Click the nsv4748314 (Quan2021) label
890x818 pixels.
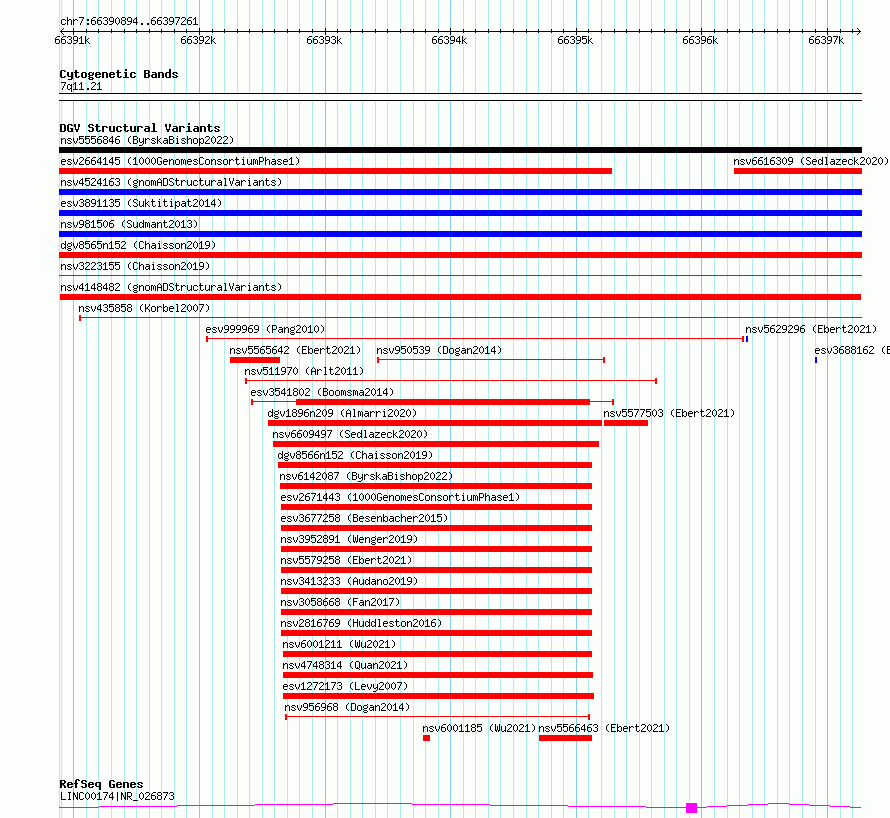coord(345,665)
